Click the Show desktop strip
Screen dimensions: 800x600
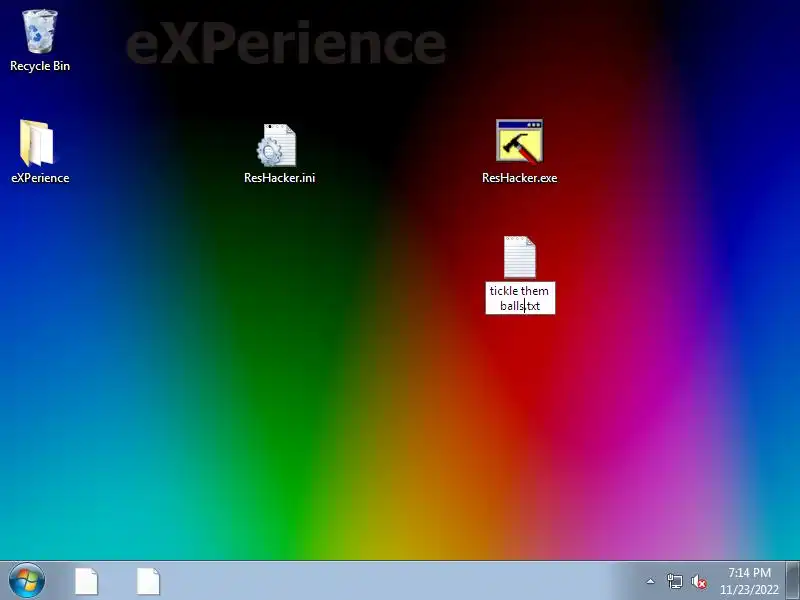point(793,581)
